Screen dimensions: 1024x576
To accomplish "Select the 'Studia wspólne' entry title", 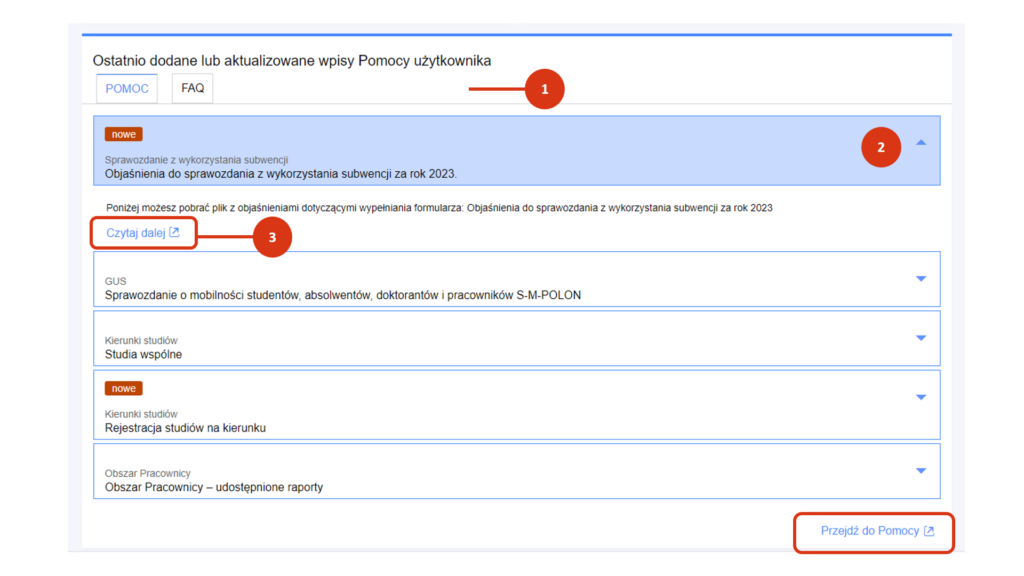I will 144,355.
